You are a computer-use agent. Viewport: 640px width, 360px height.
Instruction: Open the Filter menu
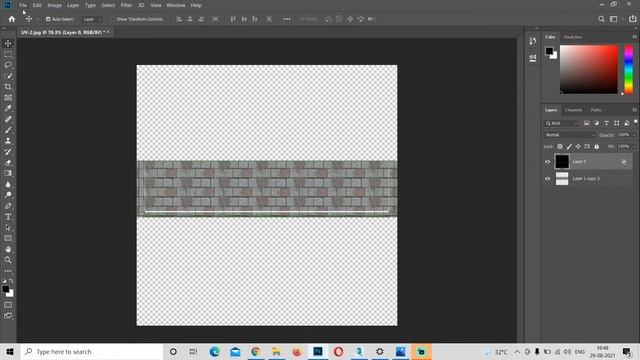click(126, 5)
